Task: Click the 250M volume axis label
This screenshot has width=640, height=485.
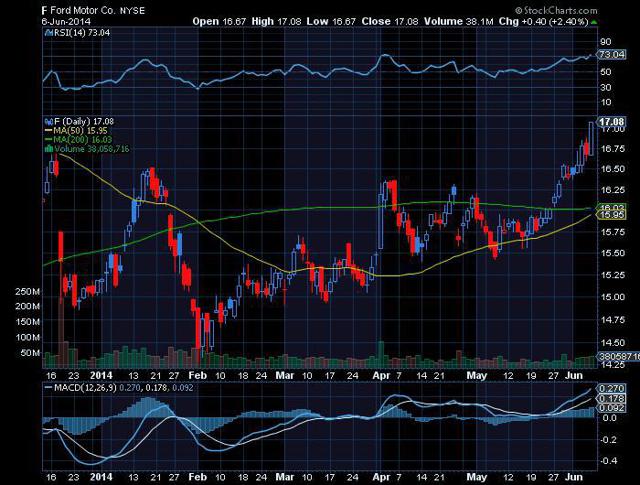Action: pos(27,291)
